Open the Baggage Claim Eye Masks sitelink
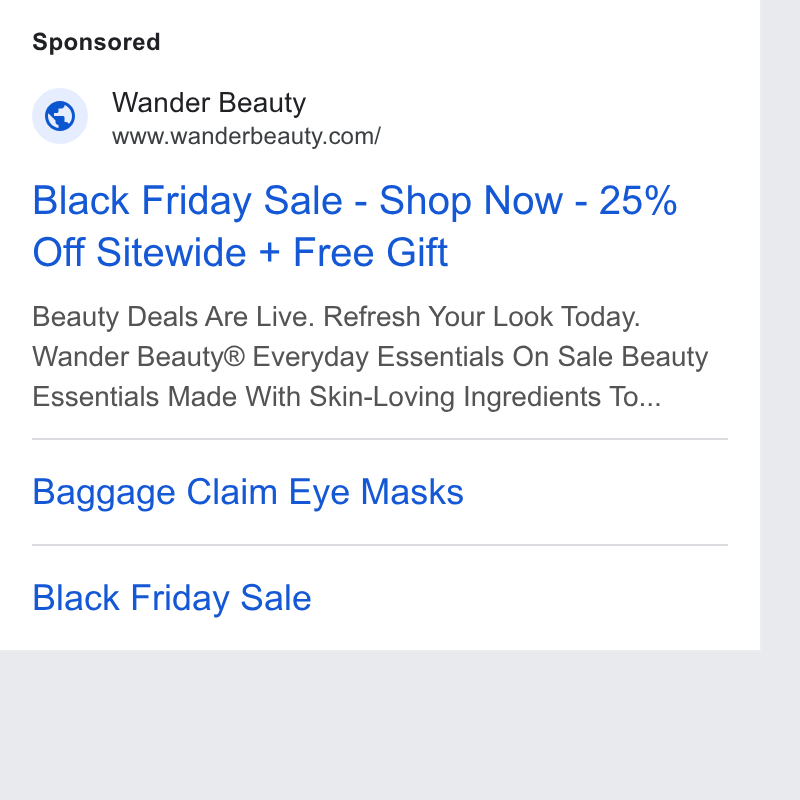 click(248, 492)
